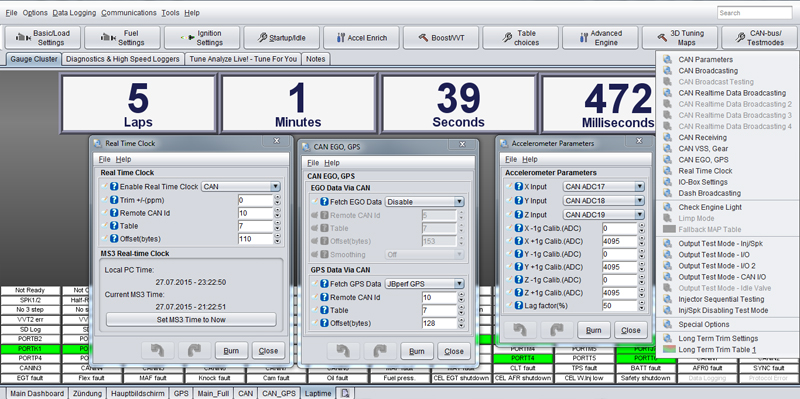Open the Fuel Settings toolbar button
800x399 pixels.
122,38
